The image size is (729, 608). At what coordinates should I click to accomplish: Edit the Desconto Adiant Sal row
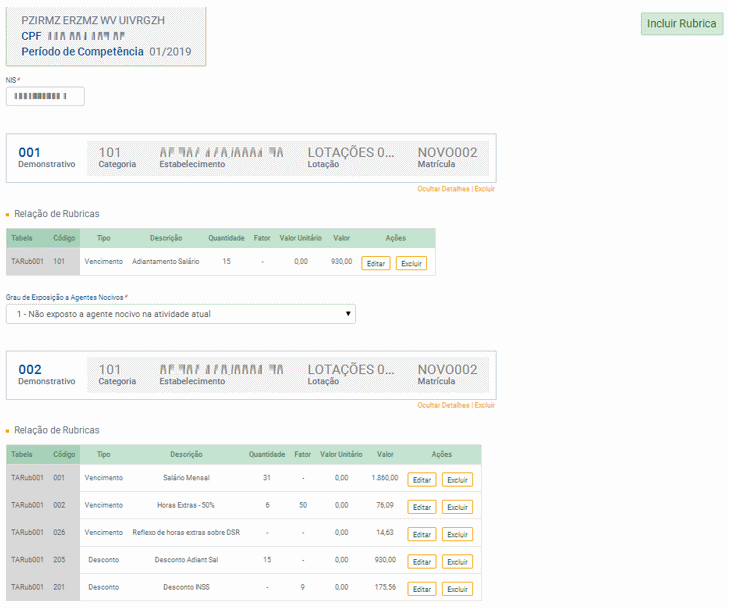(422, 562)
